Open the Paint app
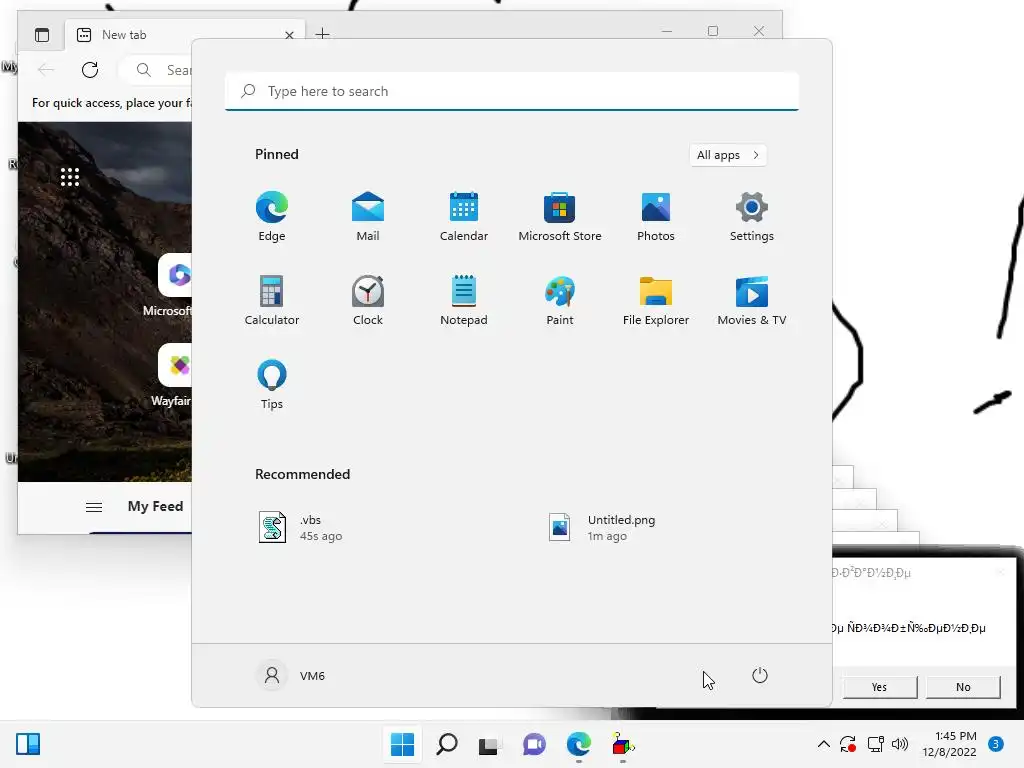 point(560,300)
